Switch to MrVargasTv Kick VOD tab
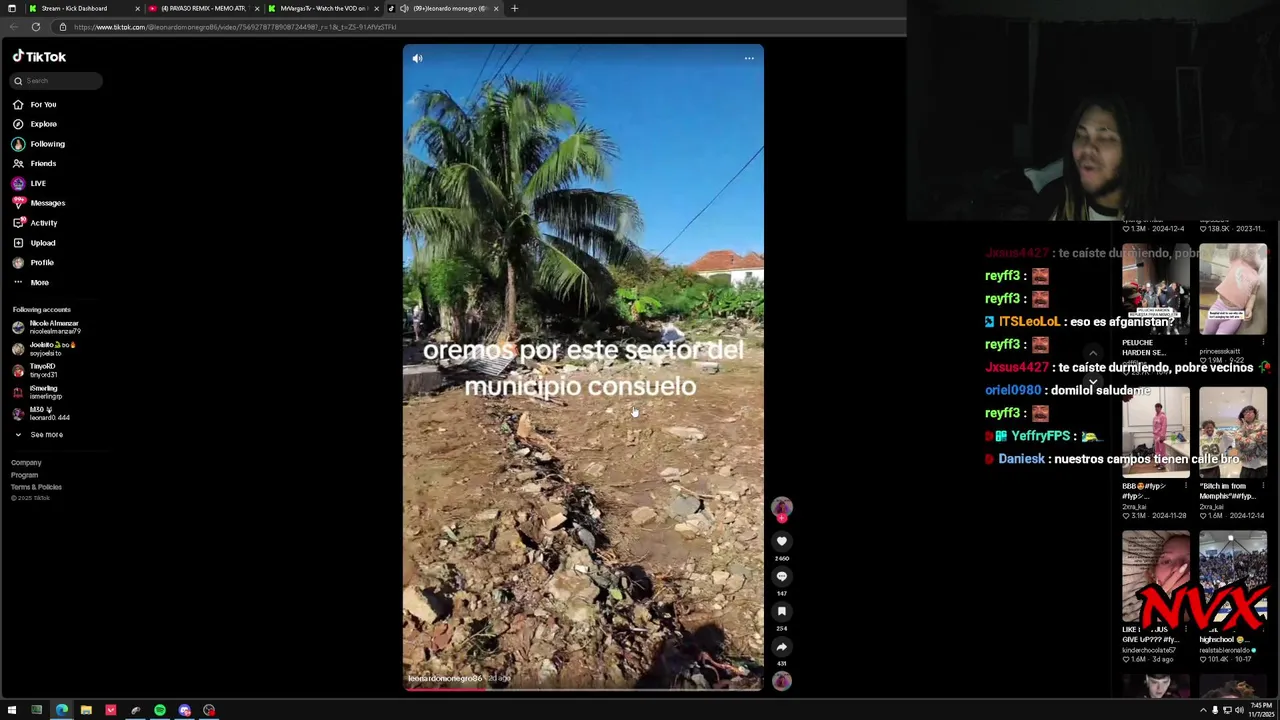Image resolution: width=1280 pixels, height=720 pixels. 323,8
